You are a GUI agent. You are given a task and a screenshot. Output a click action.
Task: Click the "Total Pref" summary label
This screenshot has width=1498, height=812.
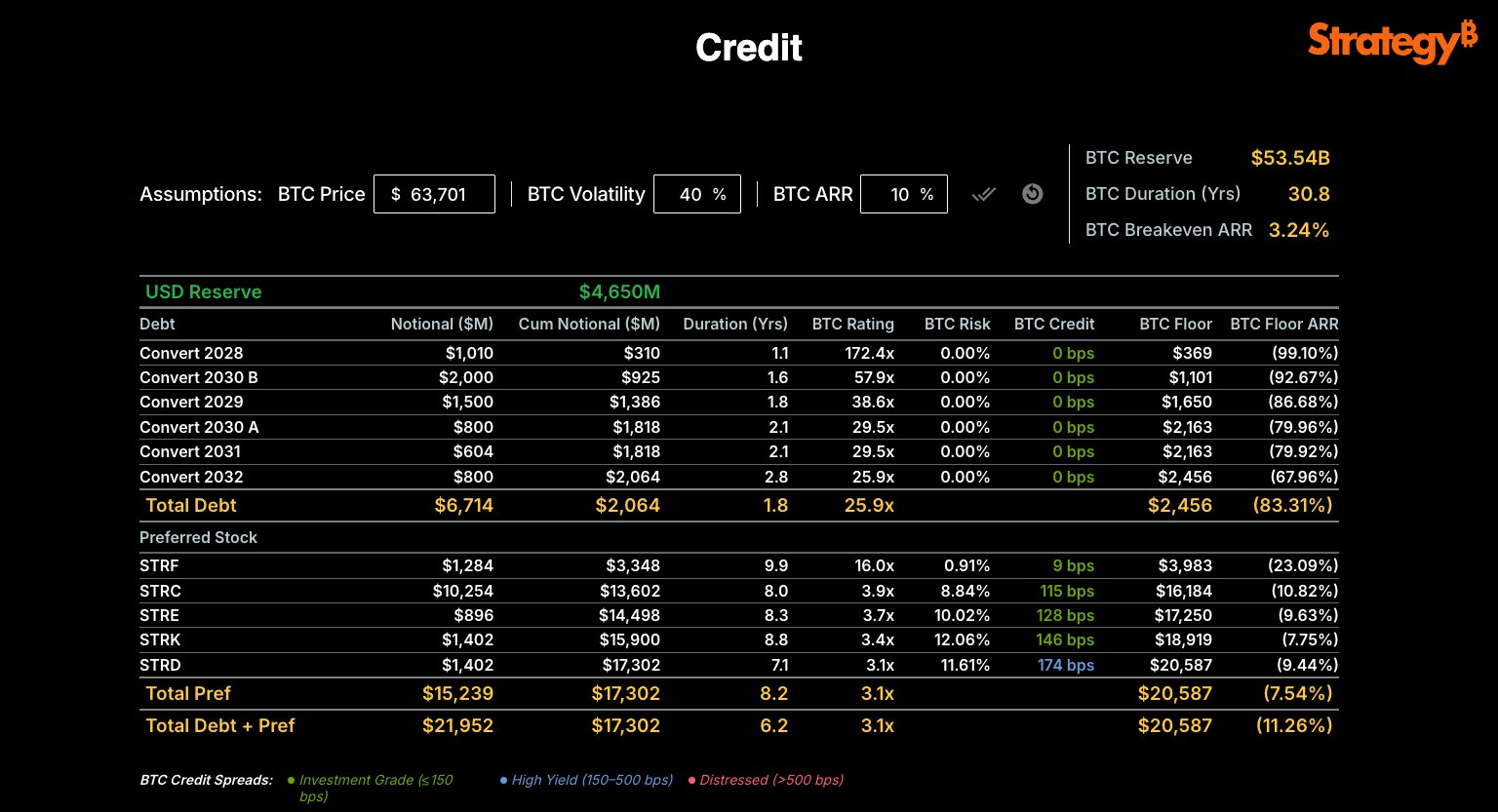coord(188,693)
